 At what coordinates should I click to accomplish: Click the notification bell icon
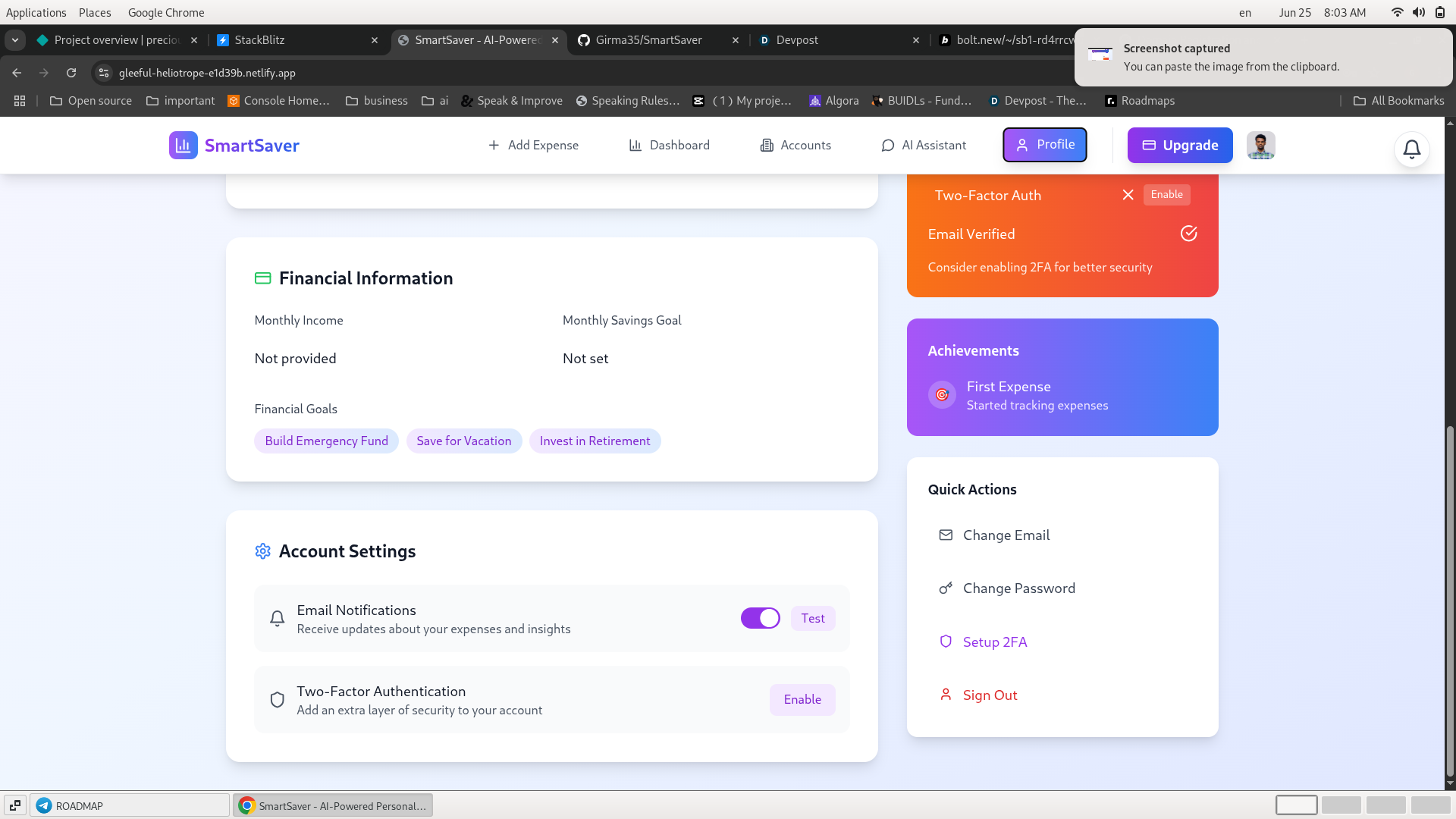[x=1411, y=149]
